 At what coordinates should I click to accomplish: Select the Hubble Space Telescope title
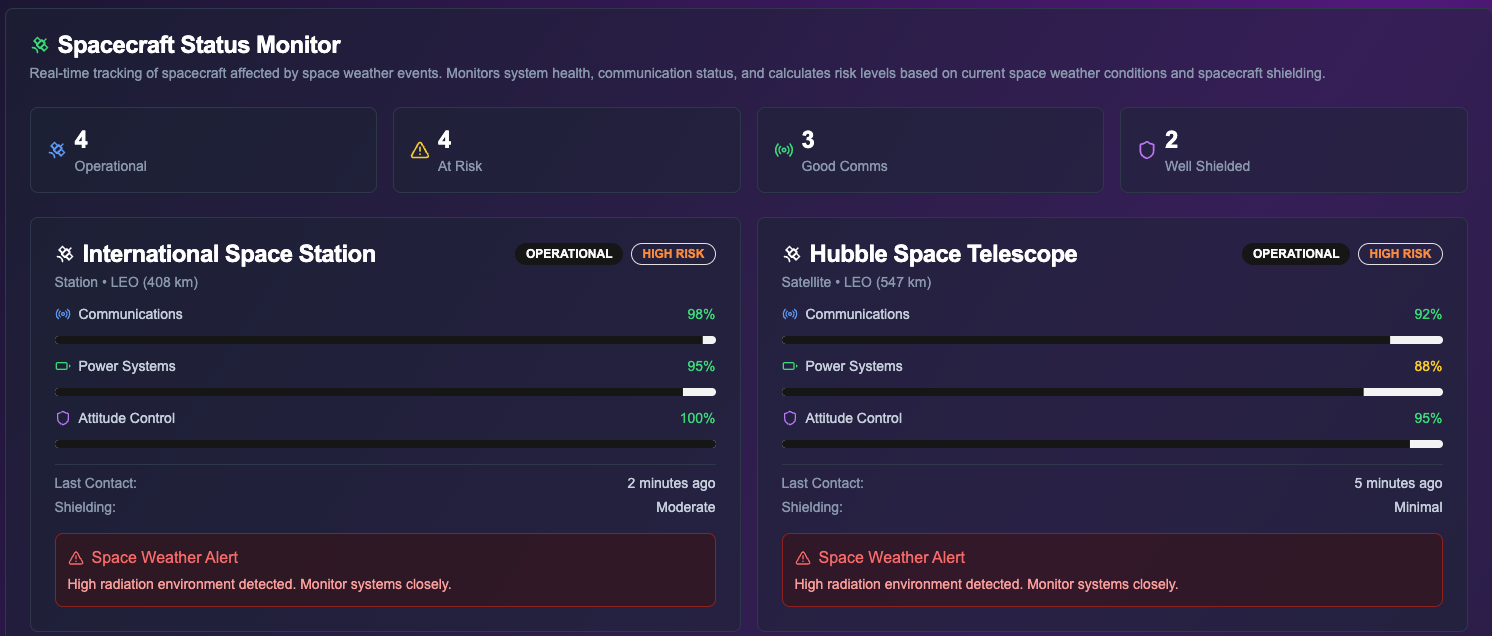coord(943,254)
